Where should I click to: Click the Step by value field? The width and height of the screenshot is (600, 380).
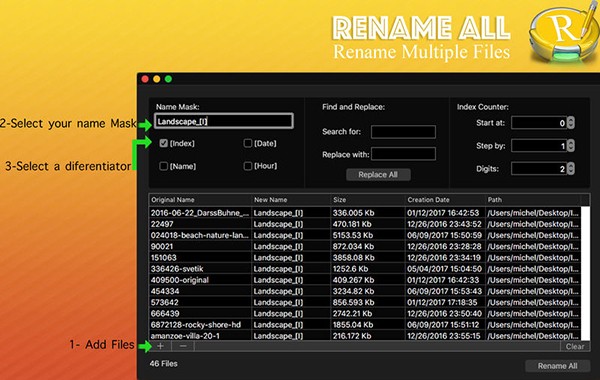539,145
